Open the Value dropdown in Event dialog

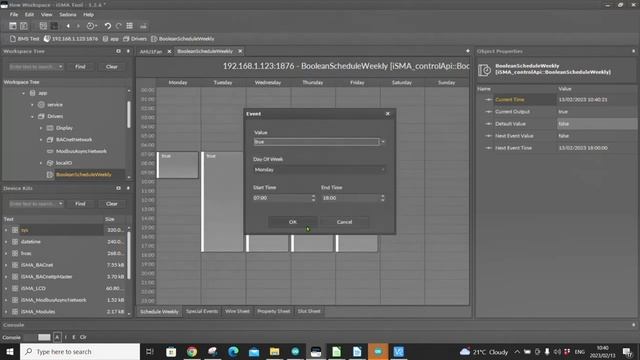point(382,142)
